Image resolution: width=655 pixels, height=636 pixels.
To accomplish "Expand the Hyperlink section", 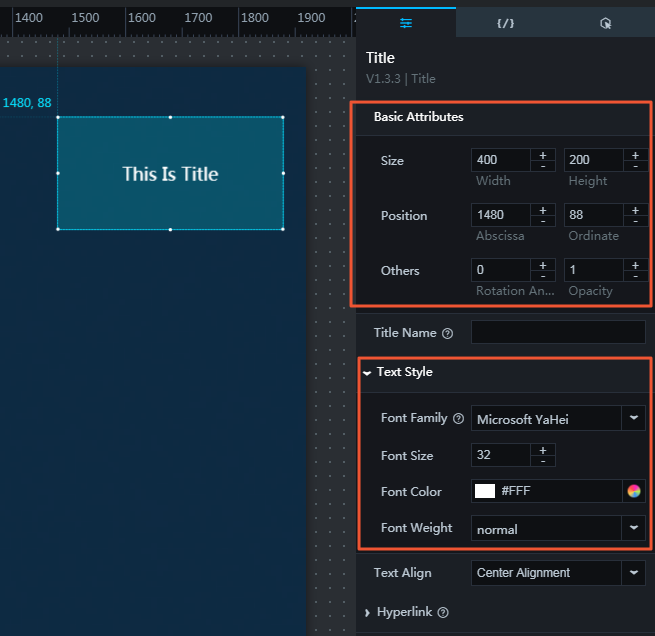I will coord(367,613).
